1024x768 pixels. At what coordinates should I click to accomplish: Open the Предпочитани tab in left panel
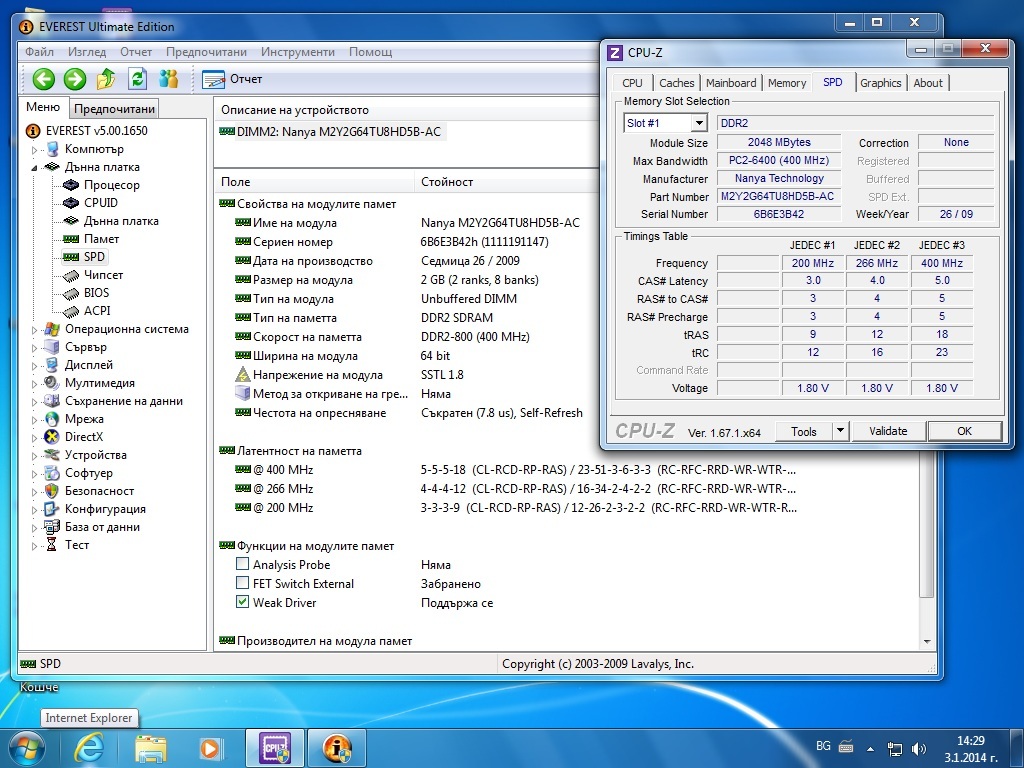click(114, 109)
